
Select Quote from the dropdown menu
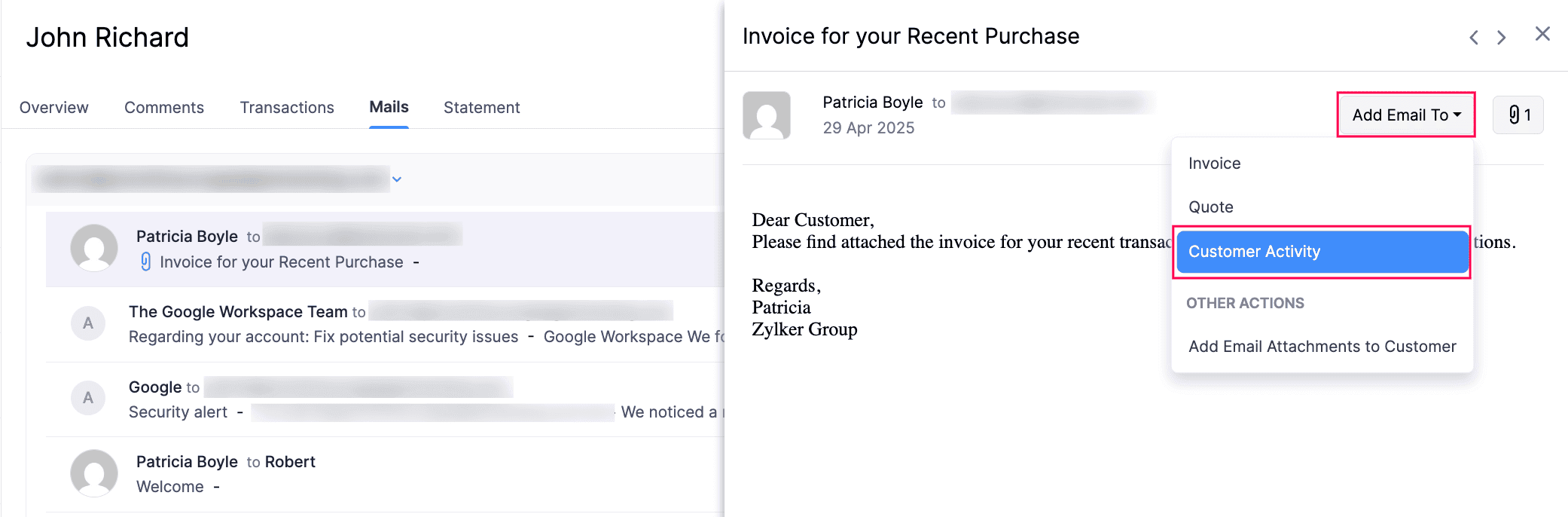click(x=1210, y=207)
